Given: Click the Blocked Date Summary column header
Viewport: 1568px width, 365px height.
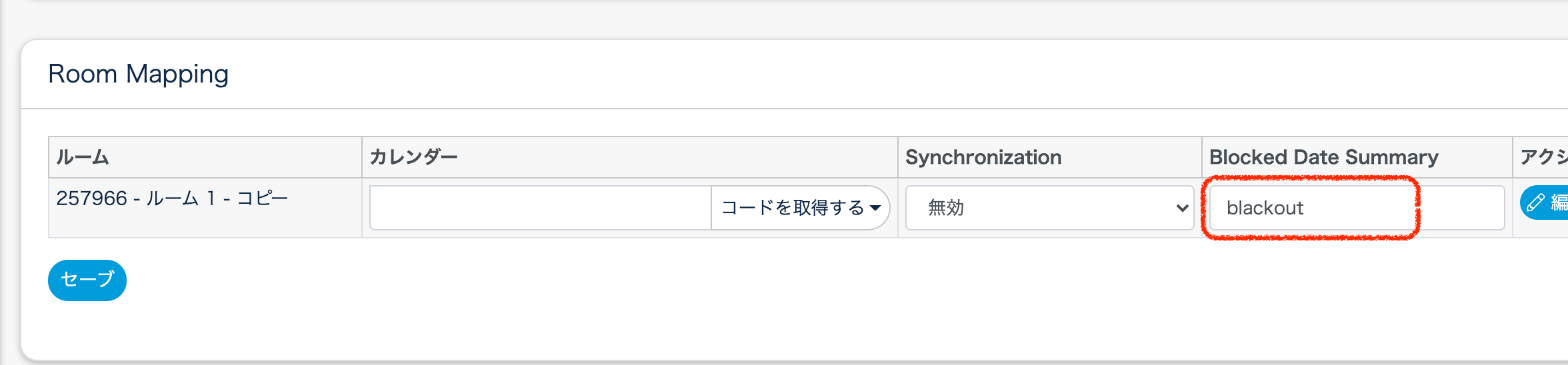Looking at the screenshot, I should coord(1323,157).
